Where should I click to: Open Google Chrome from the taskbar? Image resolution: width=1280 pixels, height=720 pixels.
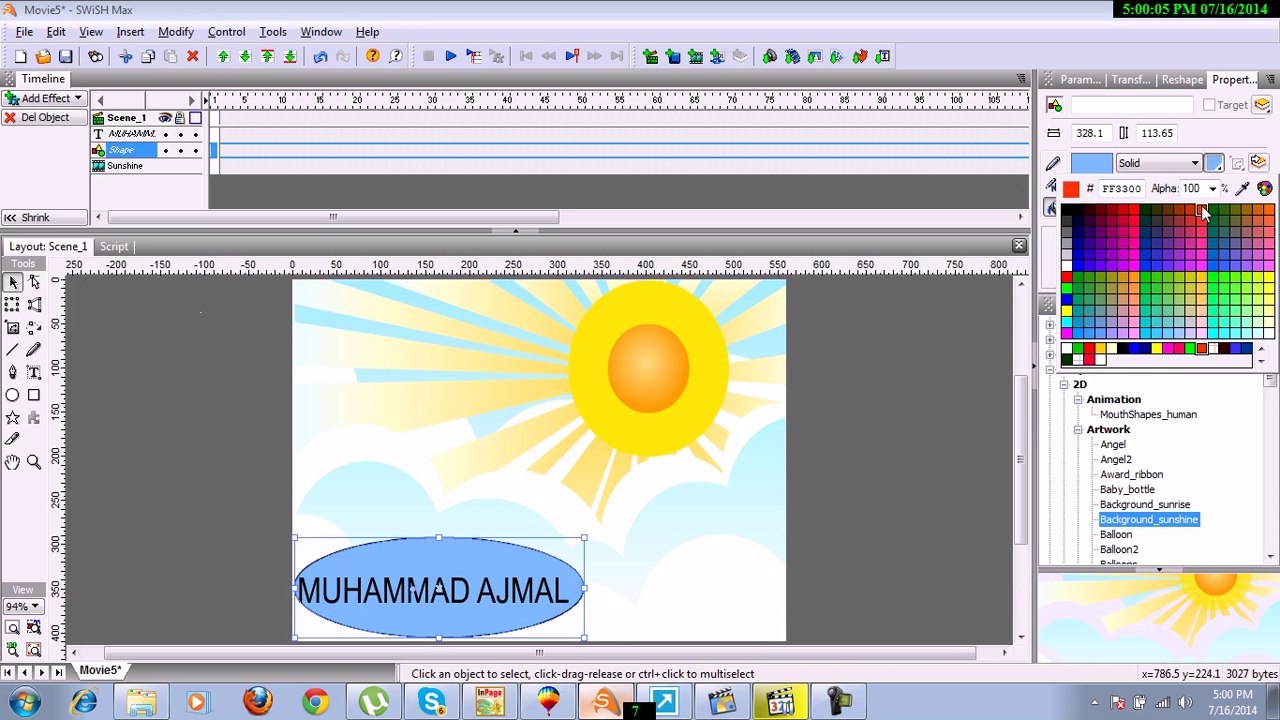pyautogui.click(x=315, y=702)
